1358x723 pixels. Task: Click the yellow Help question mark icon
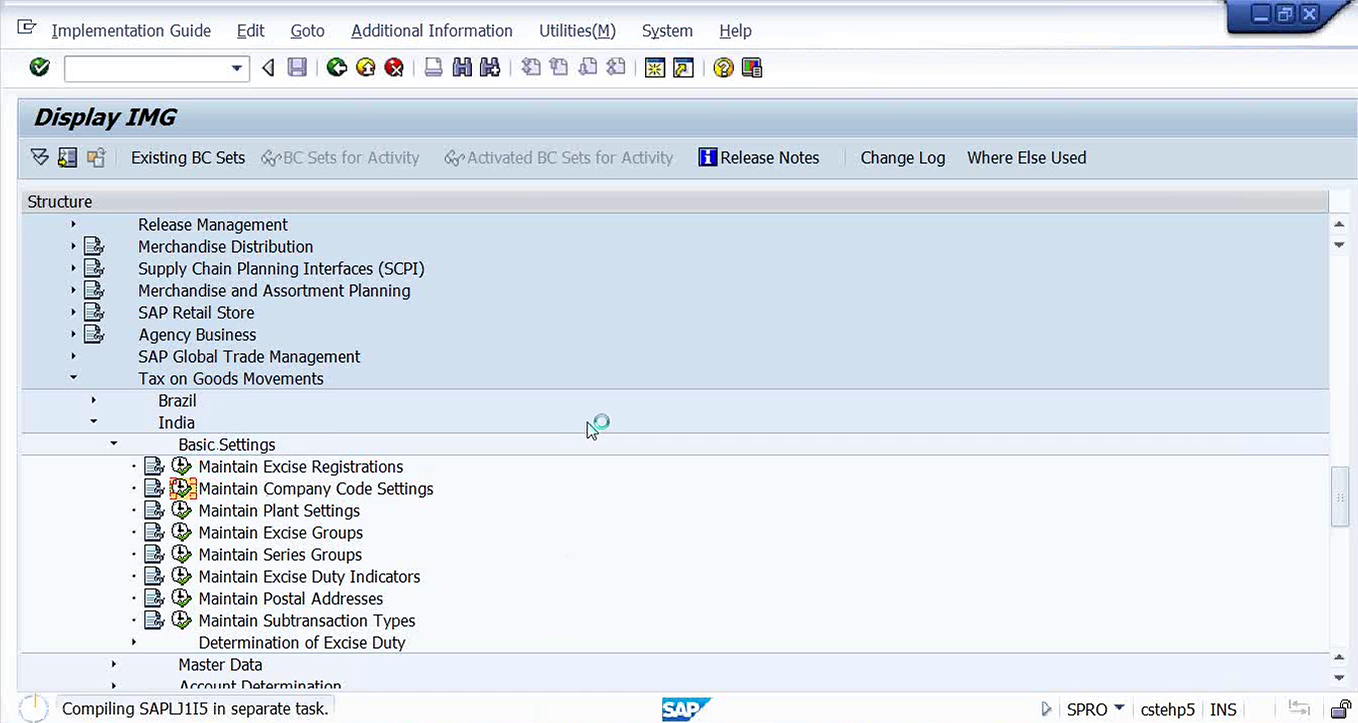pyautogui.click(x=723, y=68)
